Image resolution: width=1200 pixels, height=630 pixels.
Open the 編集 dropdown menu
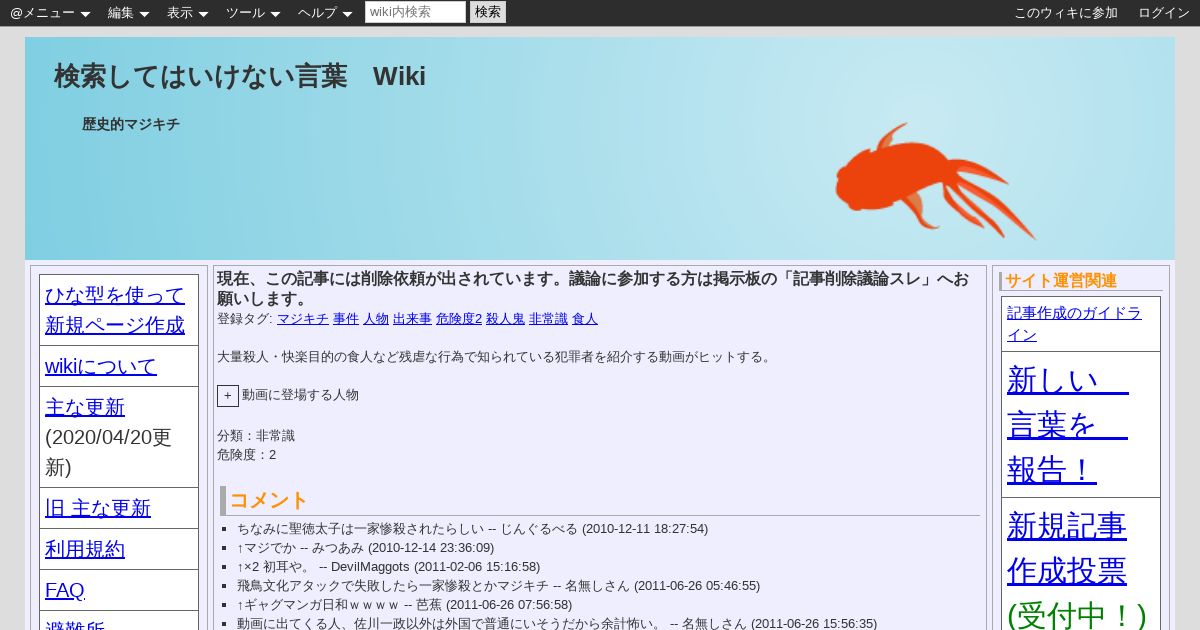click(x=128, y=13)
